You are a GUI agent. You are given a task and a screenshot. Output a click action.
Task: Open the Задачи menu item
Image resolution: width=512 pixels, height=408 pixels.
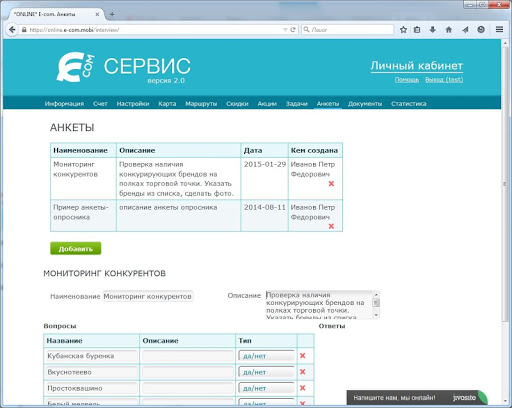(x=296, y=104)
